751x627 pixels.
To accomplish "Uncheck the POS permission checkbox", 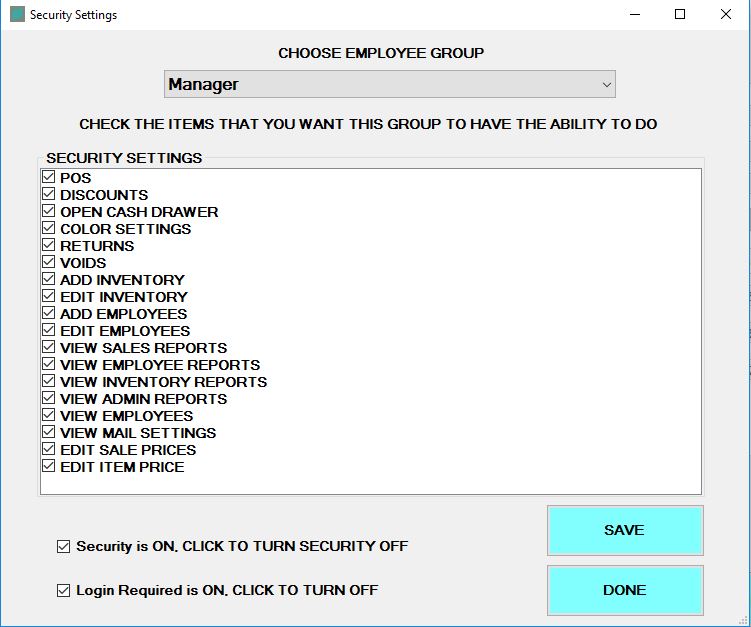I will (x=48, y=178).
